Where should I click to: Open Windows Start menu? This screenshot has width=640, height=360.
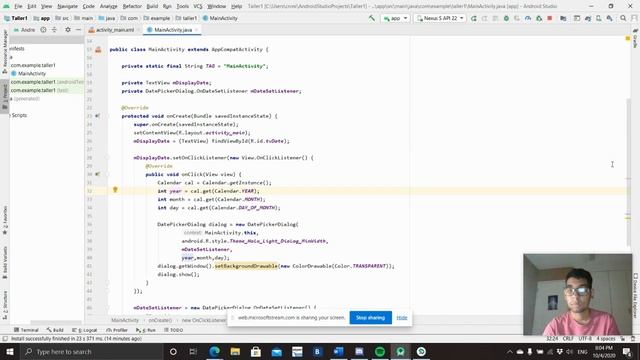click(10, 351)
